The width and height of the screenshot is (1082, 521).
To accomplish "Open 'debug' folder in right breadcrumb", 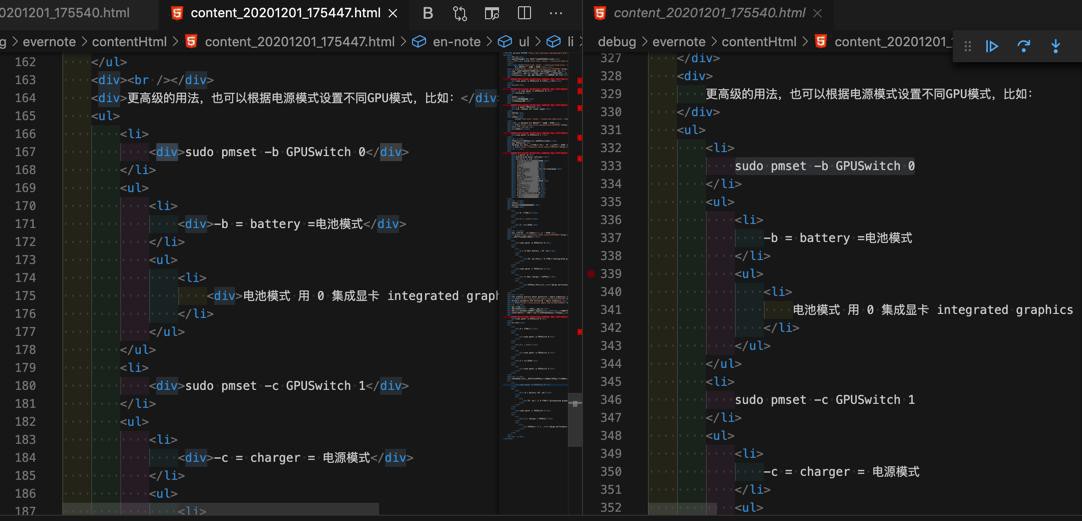I will [x=616, y=41].
